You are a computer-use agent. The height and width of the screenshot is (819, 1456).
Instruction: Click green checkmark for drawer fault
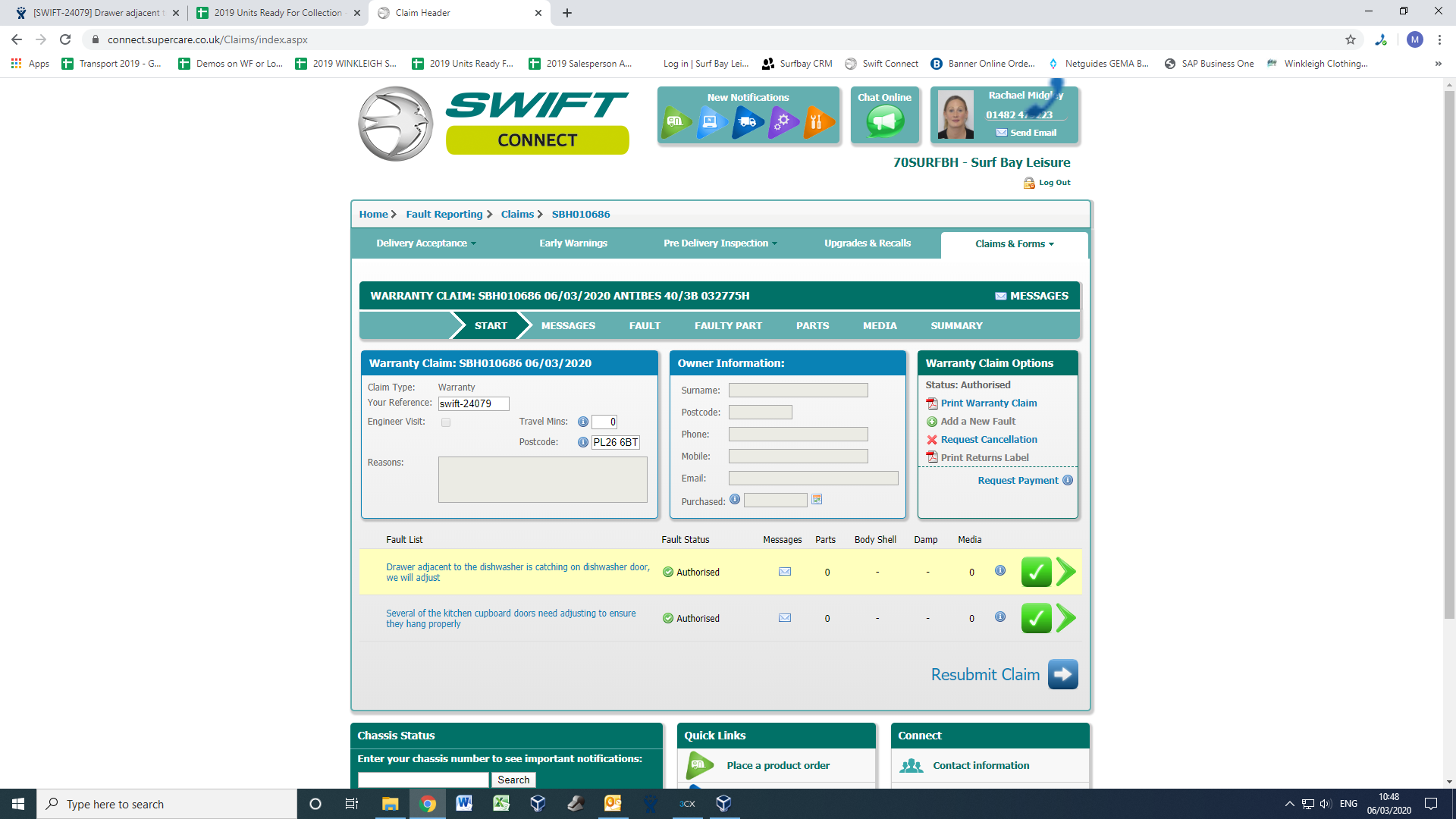click(x=1036, y=572)
